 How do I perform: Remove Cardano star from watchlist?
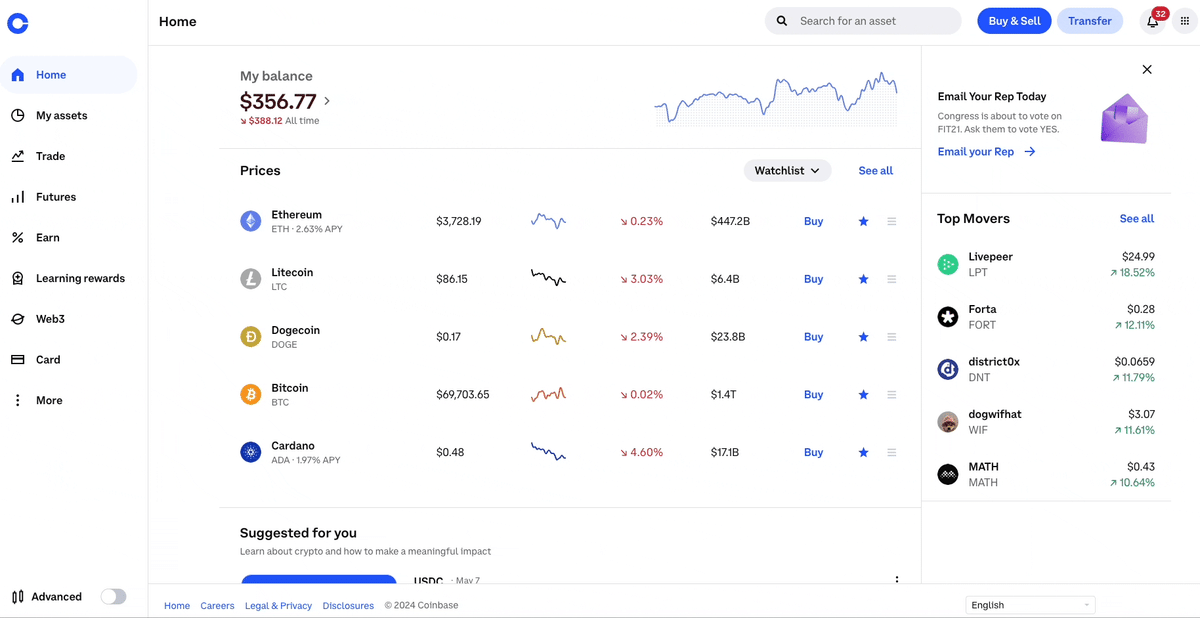(863, 452)
